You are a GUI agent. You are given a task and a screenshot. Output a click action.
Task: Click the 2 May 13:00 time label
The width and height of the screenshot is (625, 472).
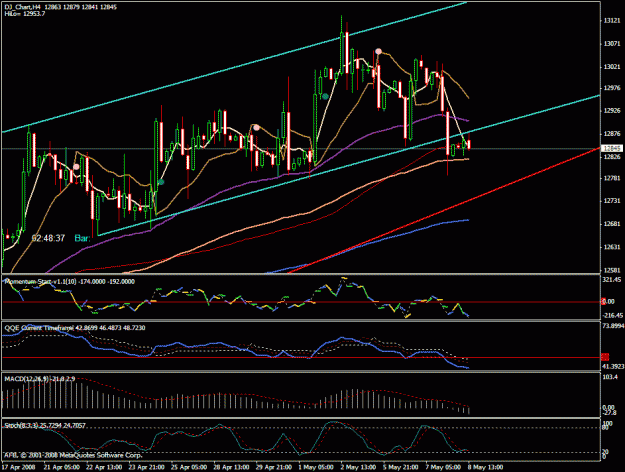click(358, 467)
